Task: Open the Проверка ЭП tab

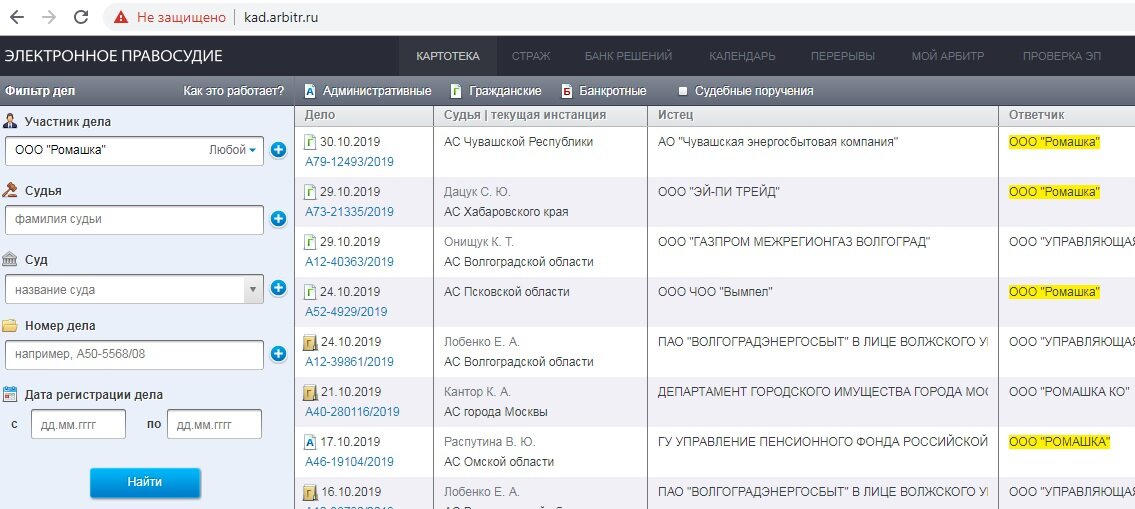Action: 1062,56
